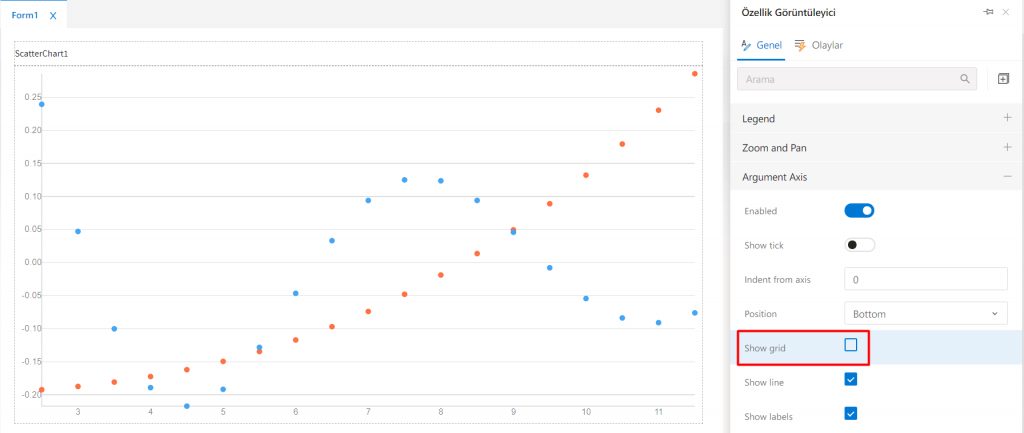
Task: Click the blue point near 0.24
Action: point(42,104)
